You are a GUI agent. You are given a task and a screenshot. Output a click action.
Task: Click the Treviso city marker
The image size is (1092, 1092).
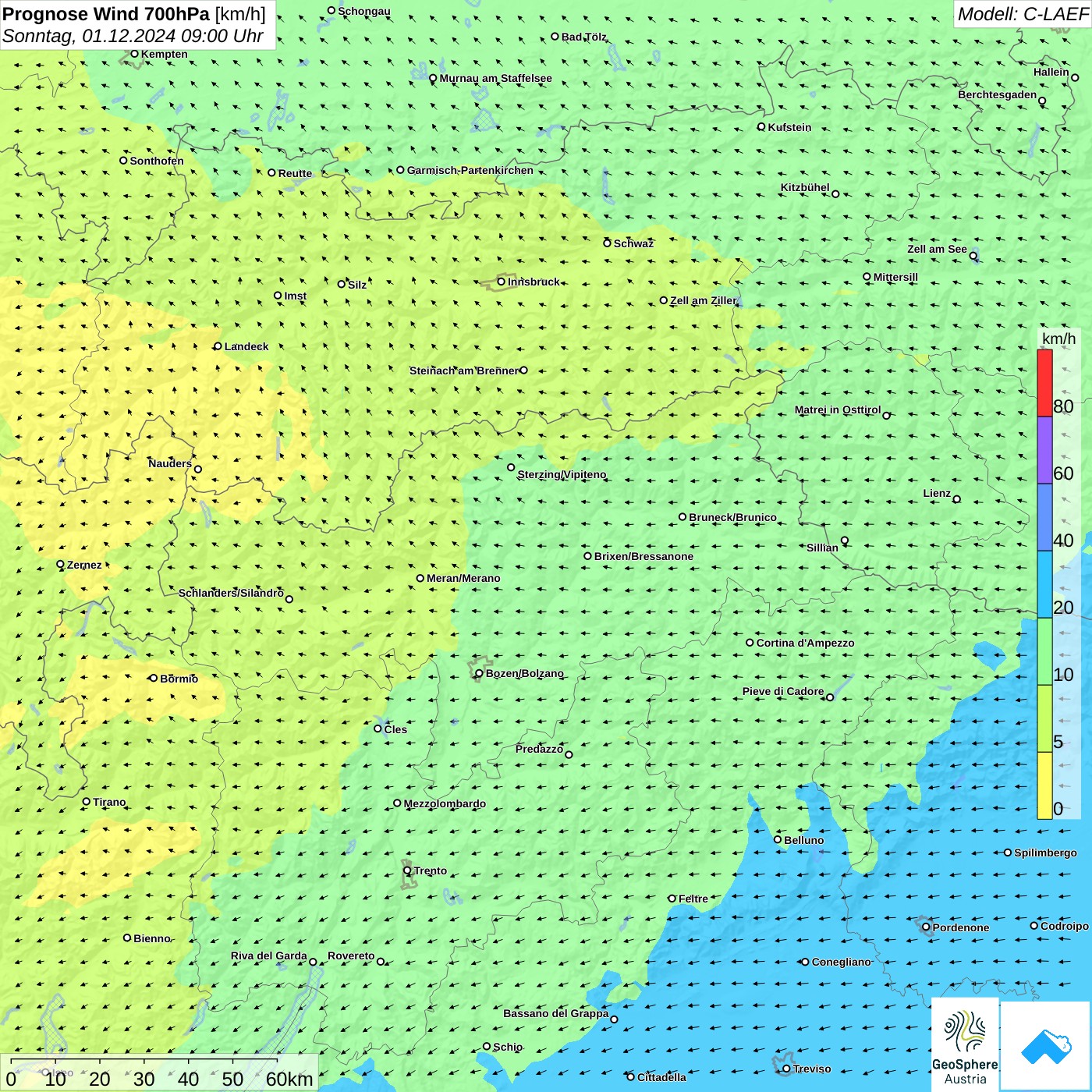(786, 1069)
